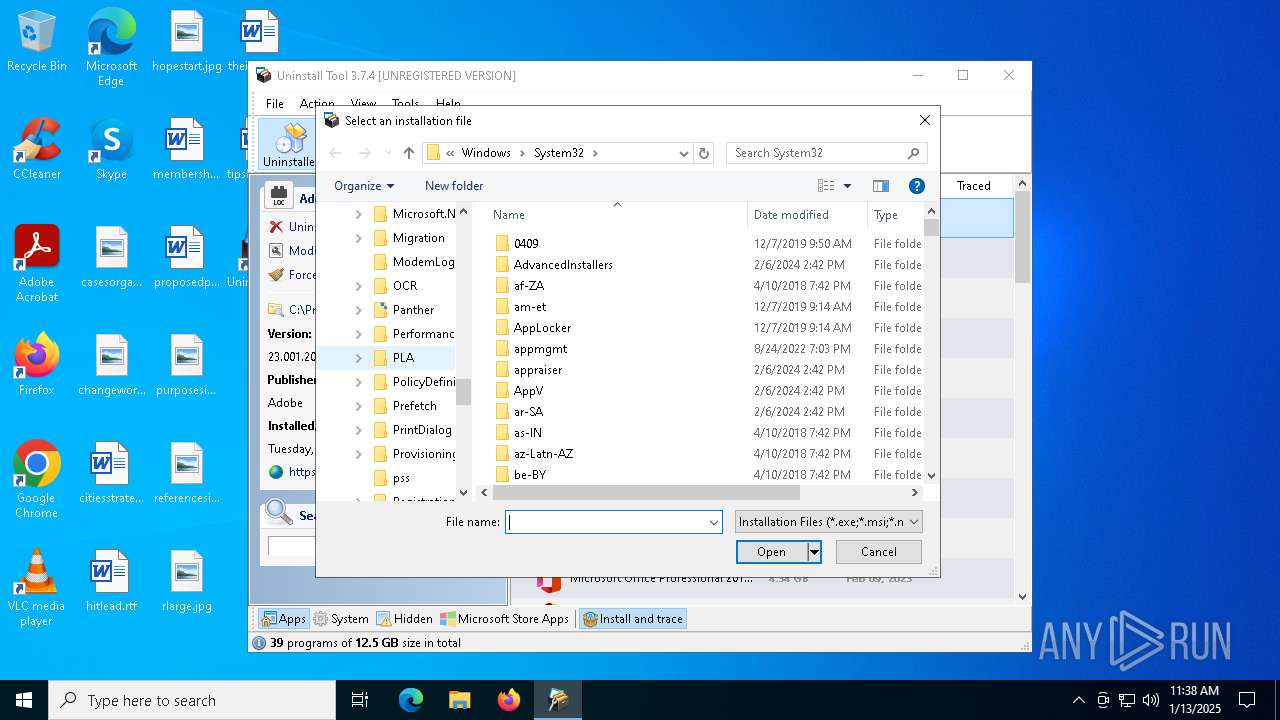Select hitlead.rtf file on desktop
1280x720 pixels.
[x=111, y=581]
